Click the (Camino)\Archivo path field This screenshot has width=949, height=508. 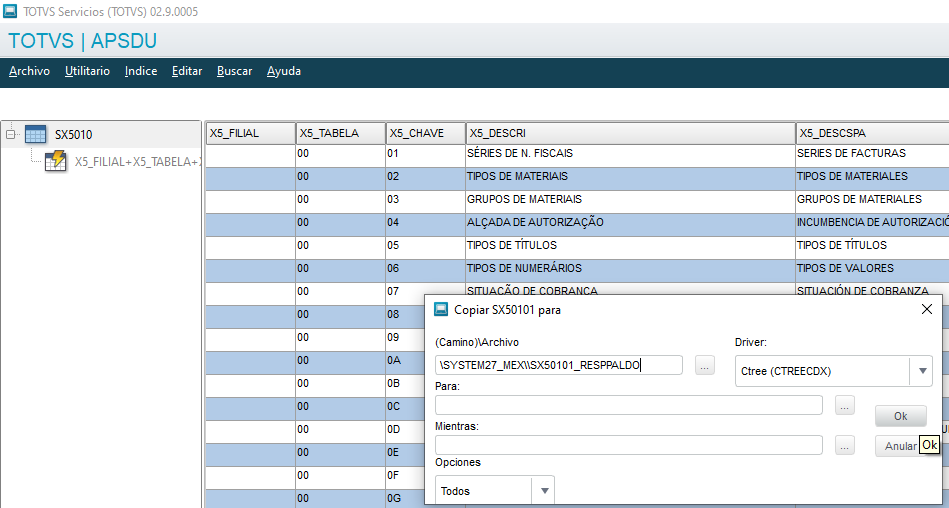point(559,365)
